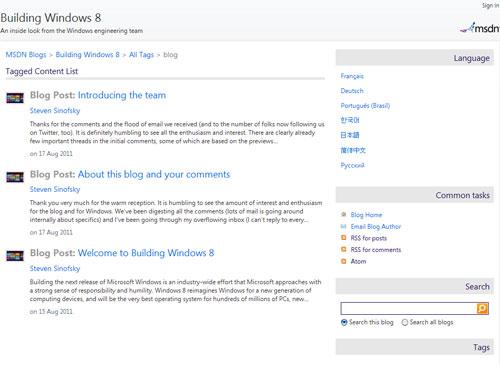Click the Tags panel header

(414, 347)
